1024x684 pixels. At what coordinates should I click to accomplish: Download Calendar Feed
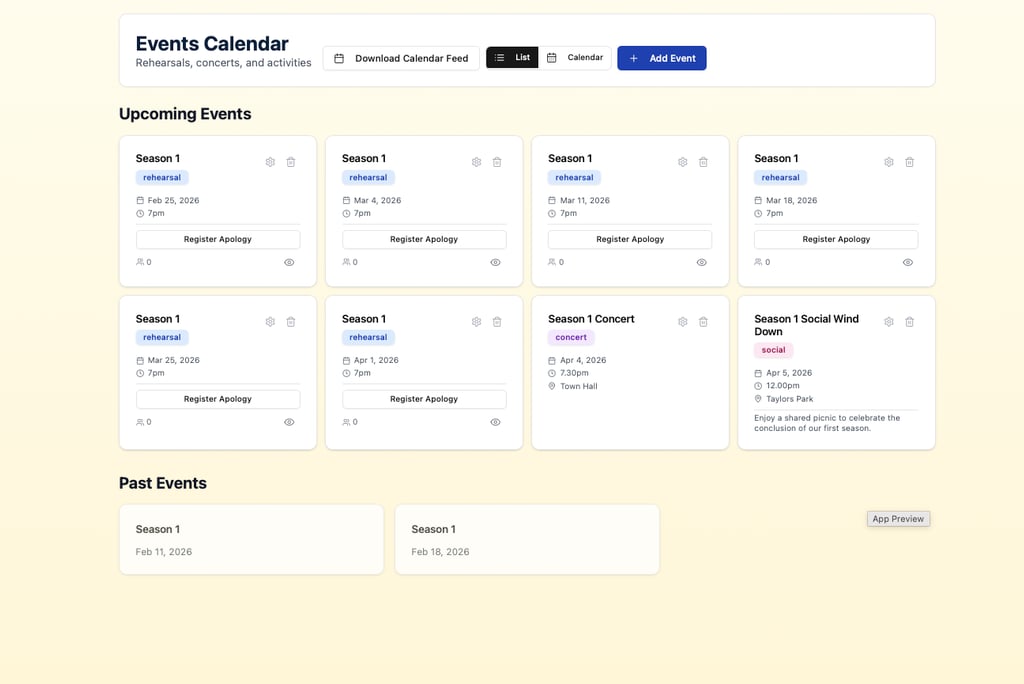click(x=401, y=58)
